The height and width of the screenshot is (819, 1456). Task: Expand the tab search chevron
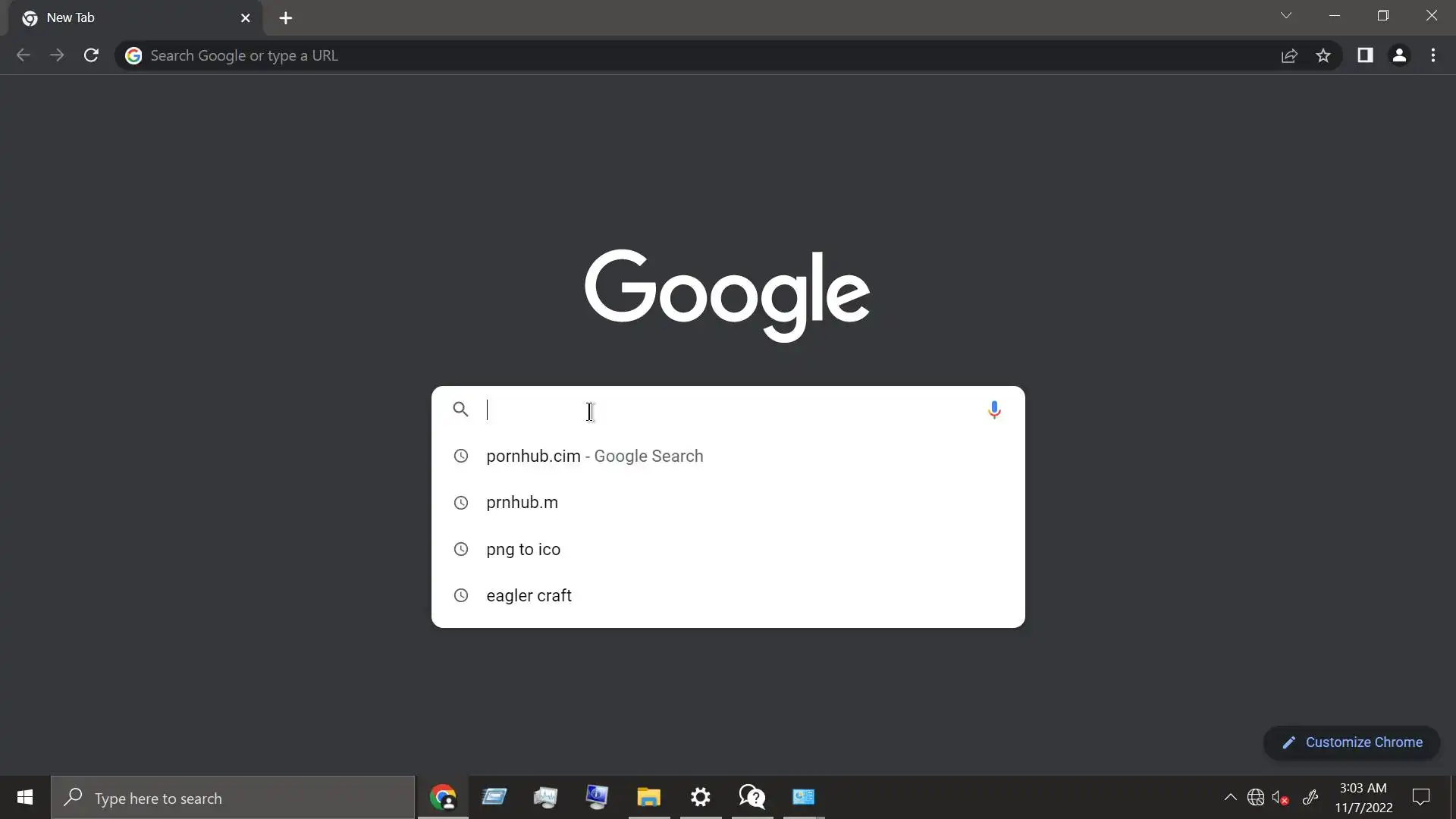point(1286,16)
